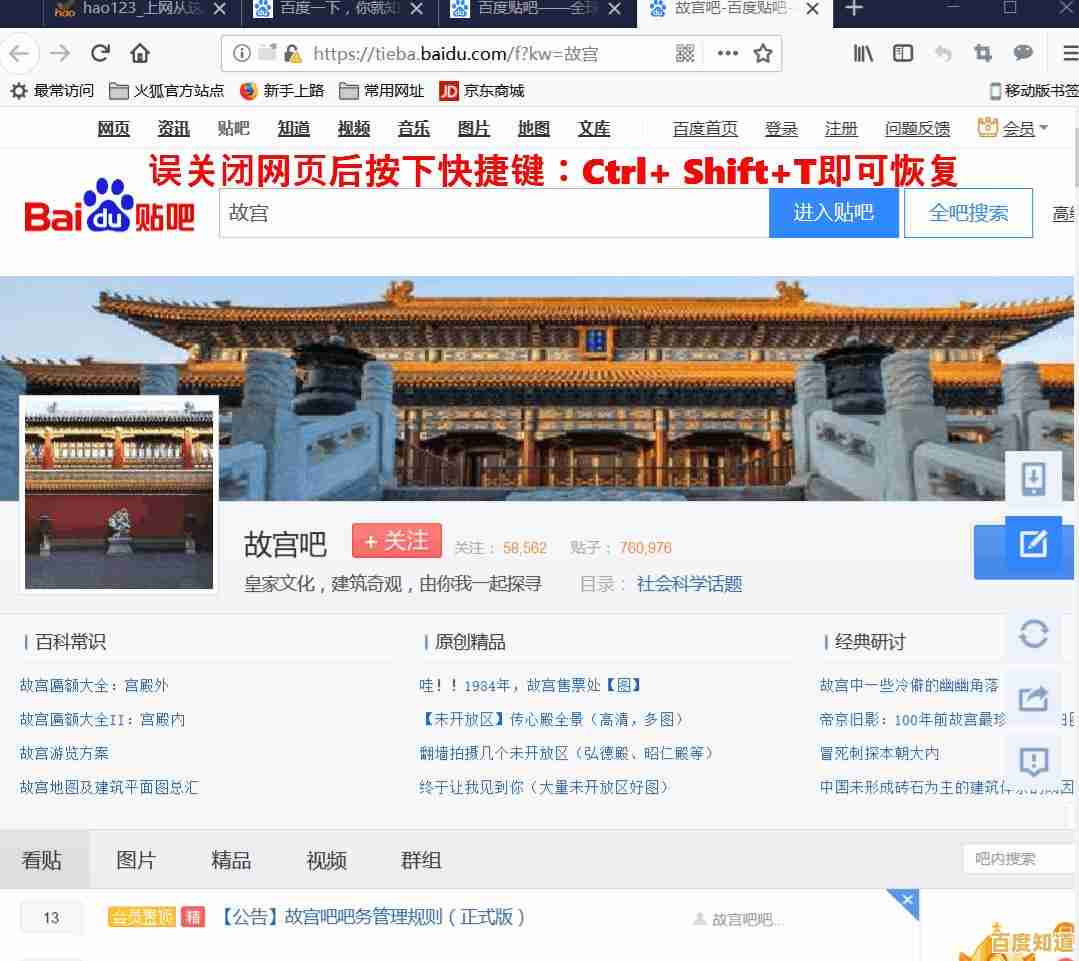The width and height of the screenshot is (1079, 961).
Task: Toggle the browser sidebar view icon
Action: click(902, 53)
